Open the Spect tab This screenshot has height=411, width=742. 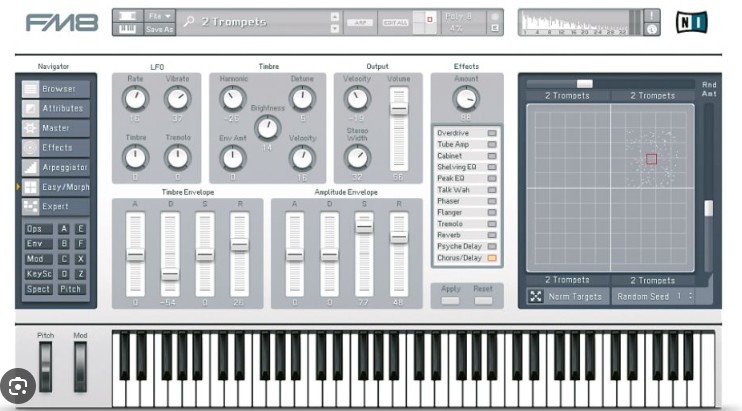[x=38, y=289]
